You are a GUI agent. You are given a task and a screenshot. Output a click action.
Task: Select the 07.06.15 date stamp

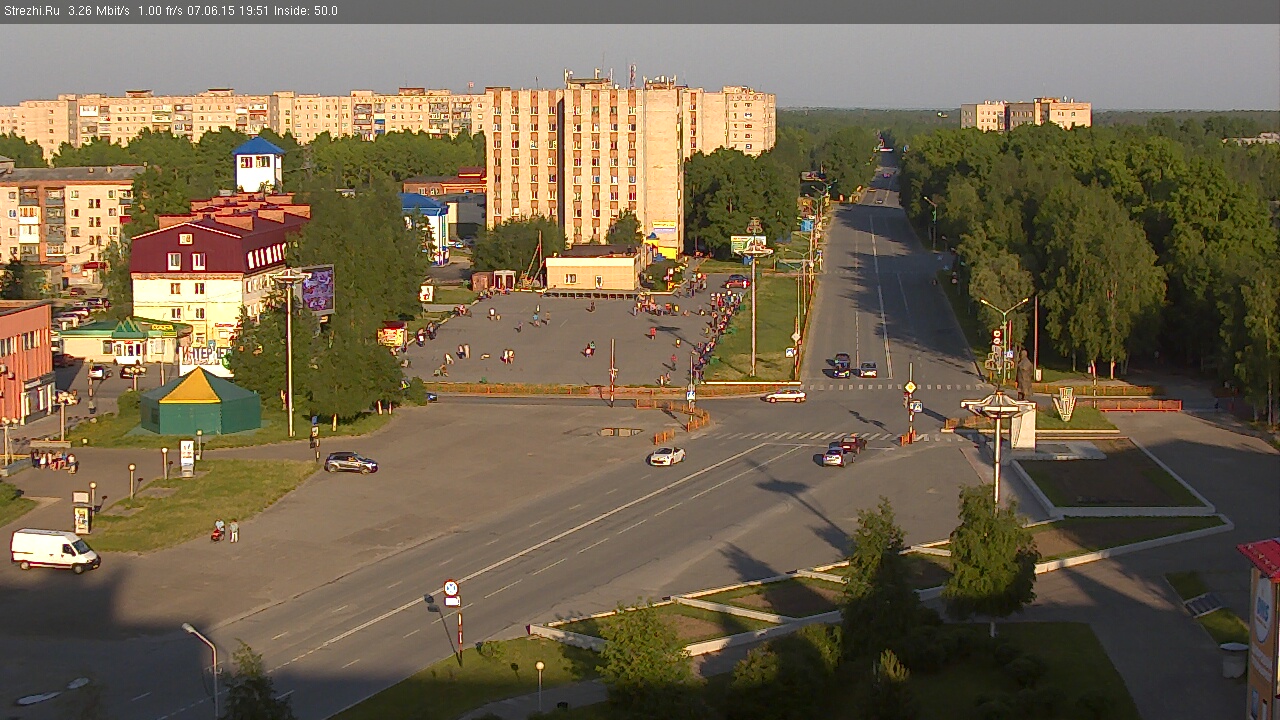click(x=209, y=11)
